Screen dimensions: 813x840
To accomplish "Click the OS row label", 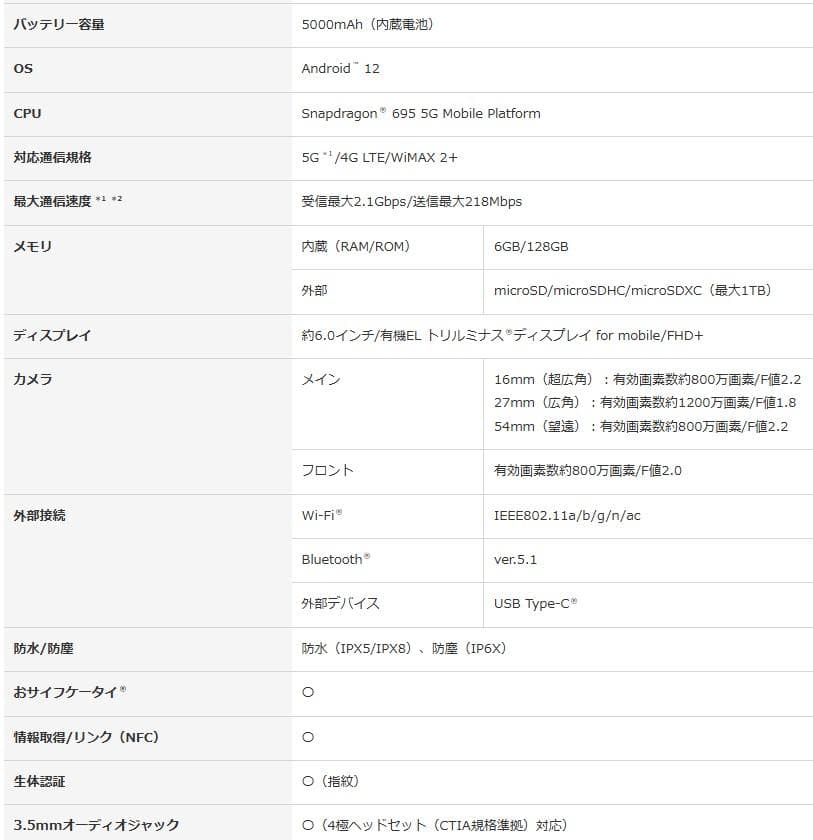I will point(25,70).
